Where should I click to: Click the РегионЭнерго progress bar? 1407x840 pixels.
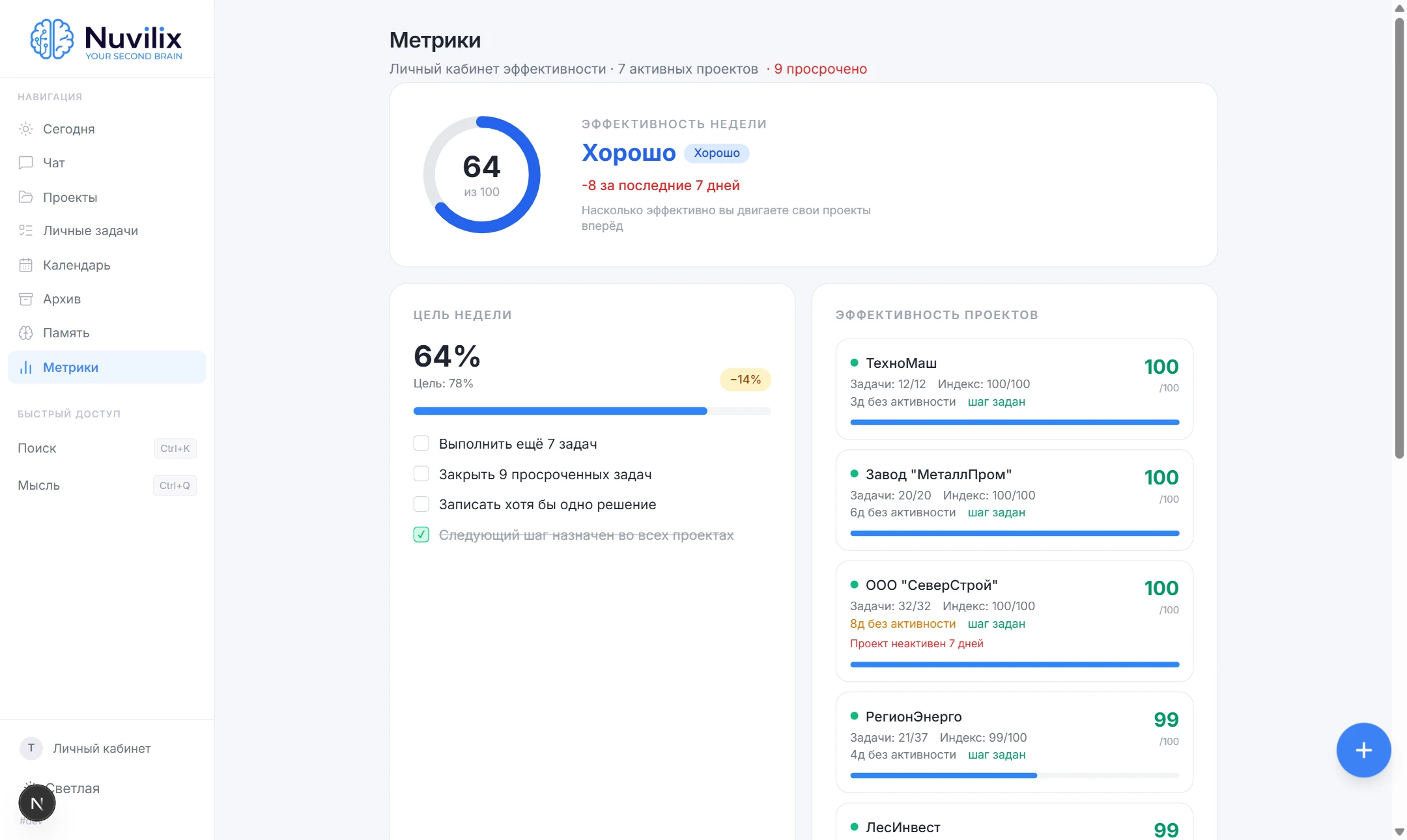pos(1014,776)
